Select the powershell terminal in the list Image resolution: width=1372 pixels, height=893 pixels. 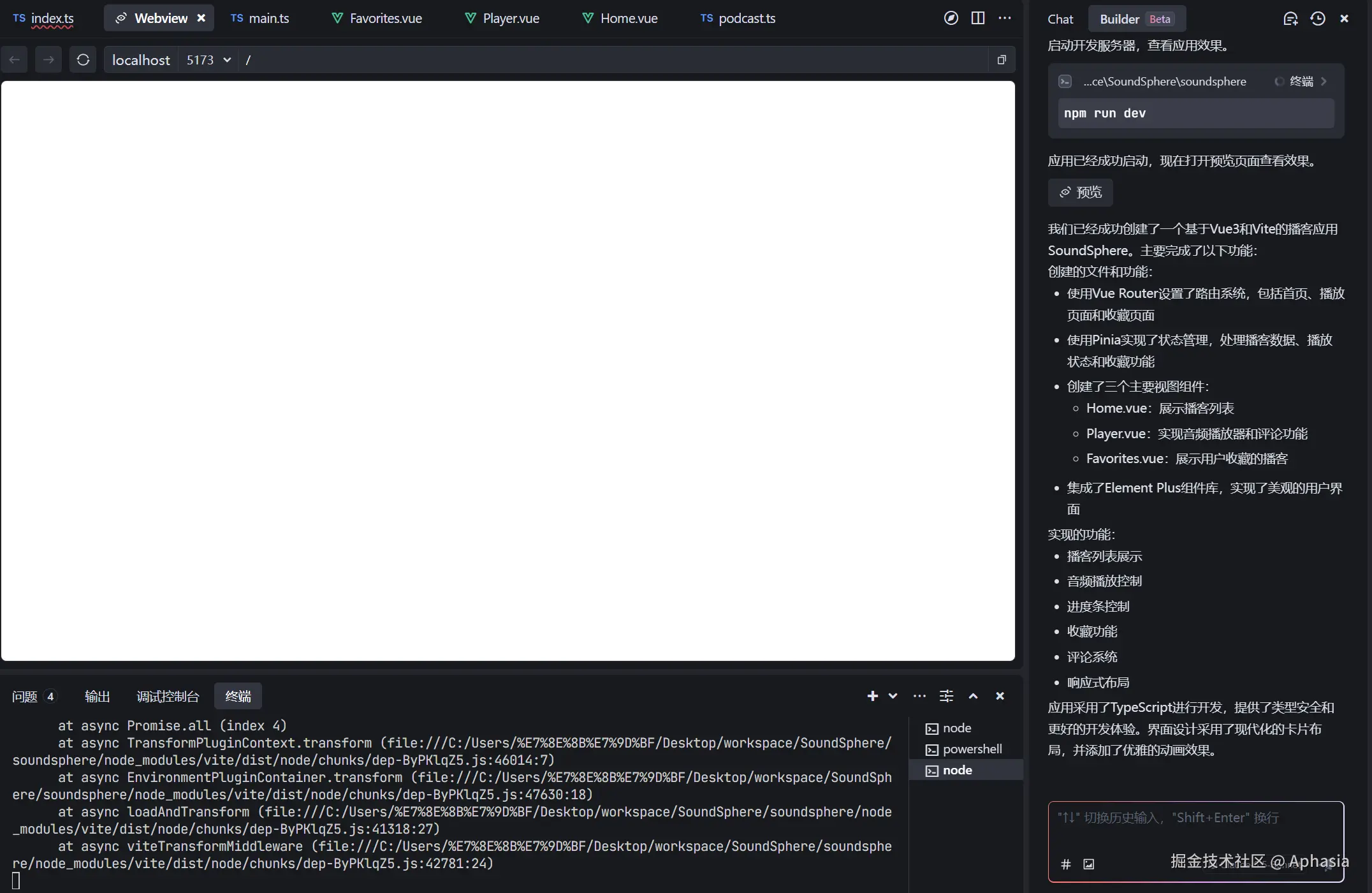coord(965,749)
